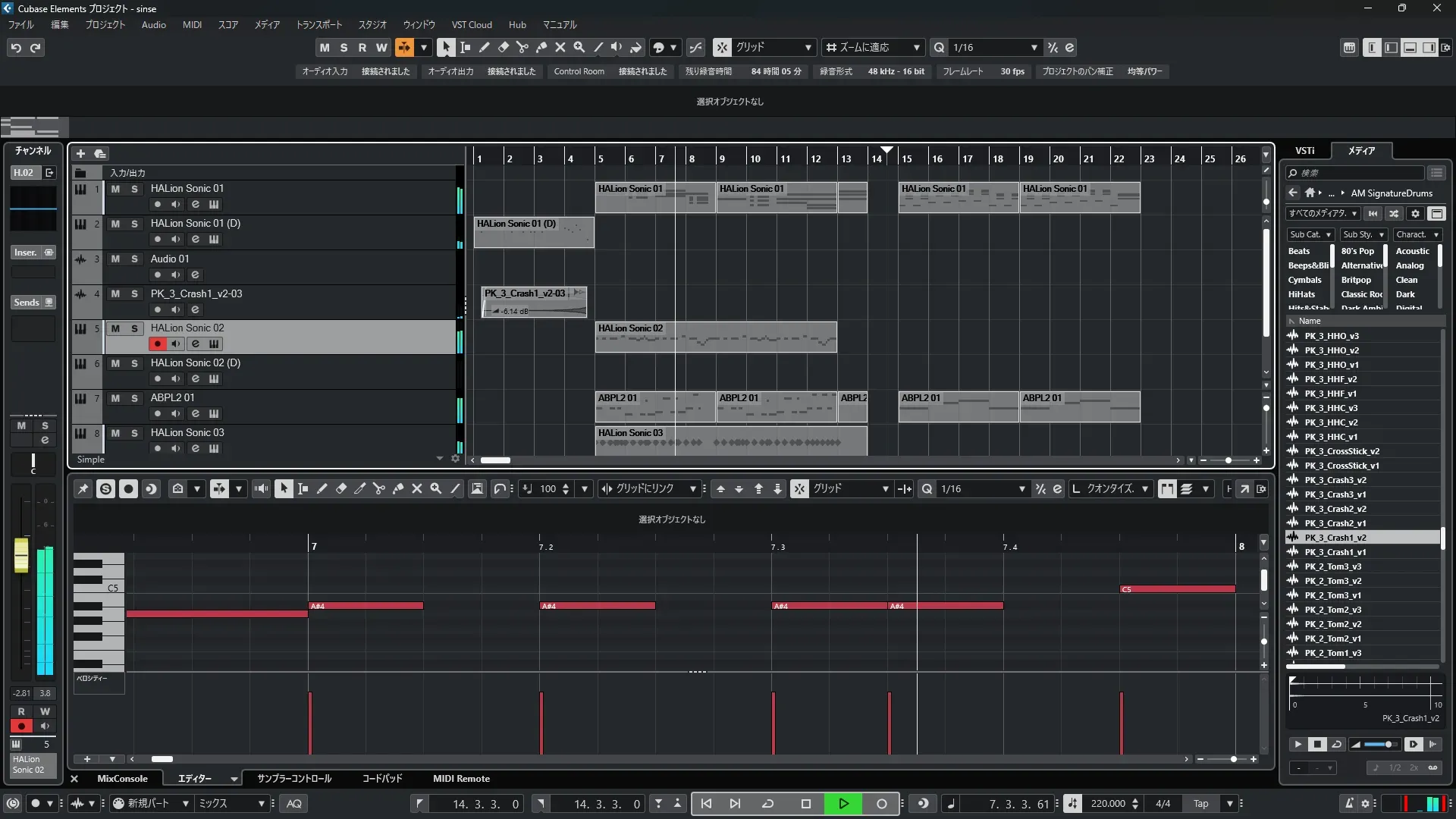The image size is (1456, 819).
Task: Mute the HALion Sonic 01 track
Action: (x=115, y=189)
